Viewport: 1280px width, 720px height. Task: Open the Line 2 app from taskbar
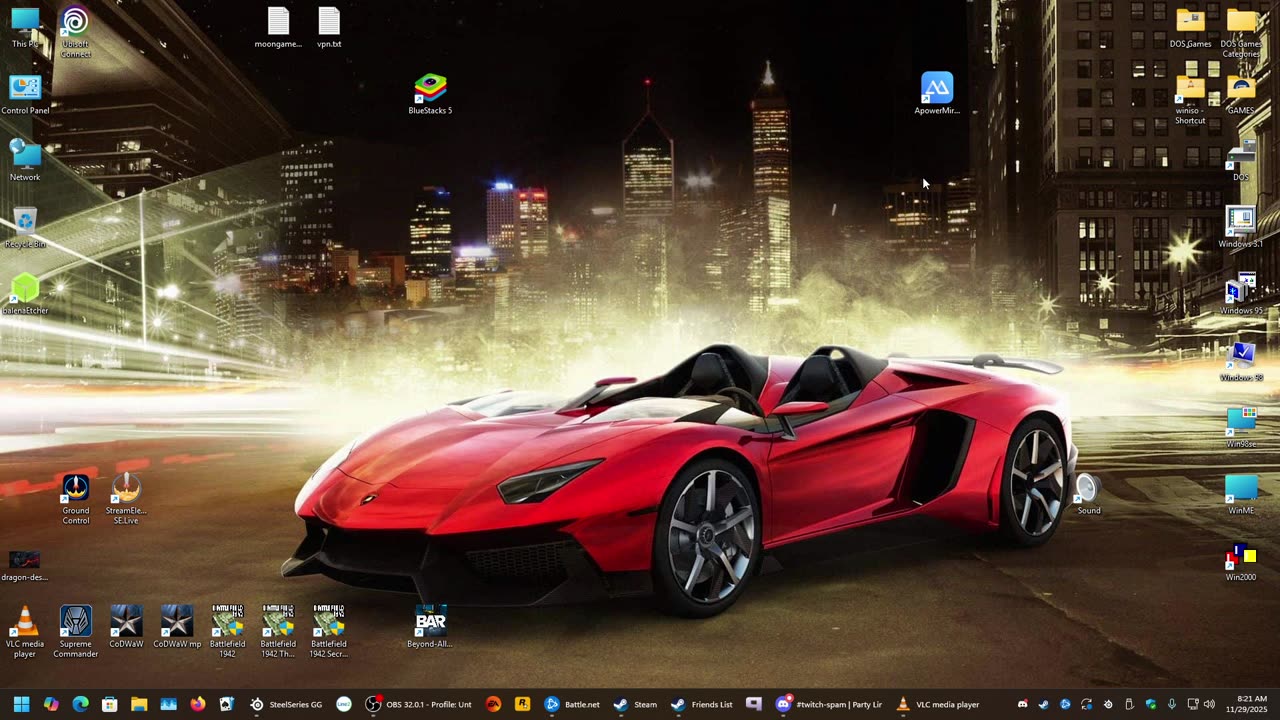(x=344, y=704)
